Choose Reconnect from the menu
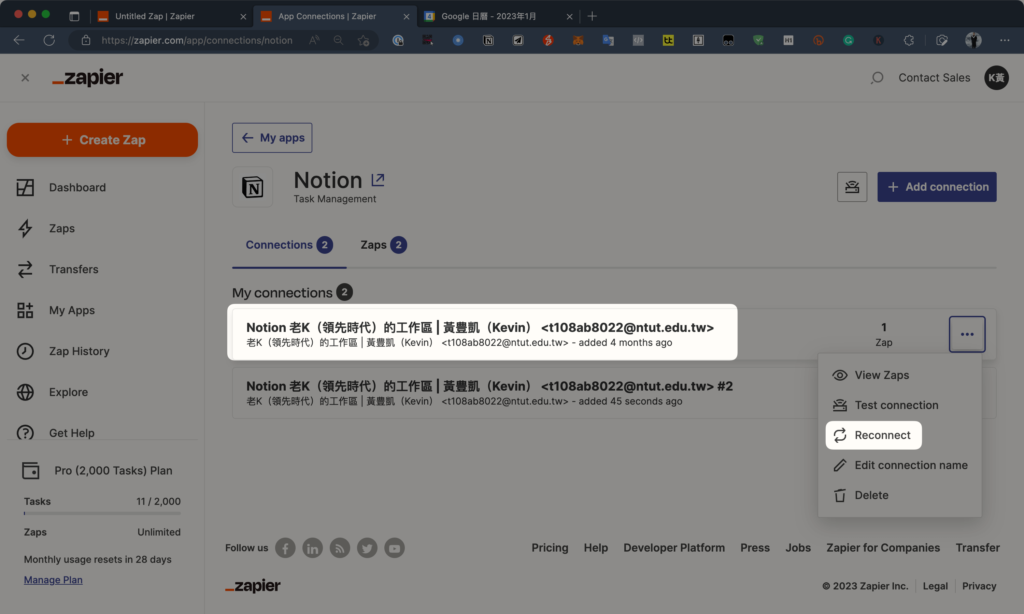 coord(873,435)
